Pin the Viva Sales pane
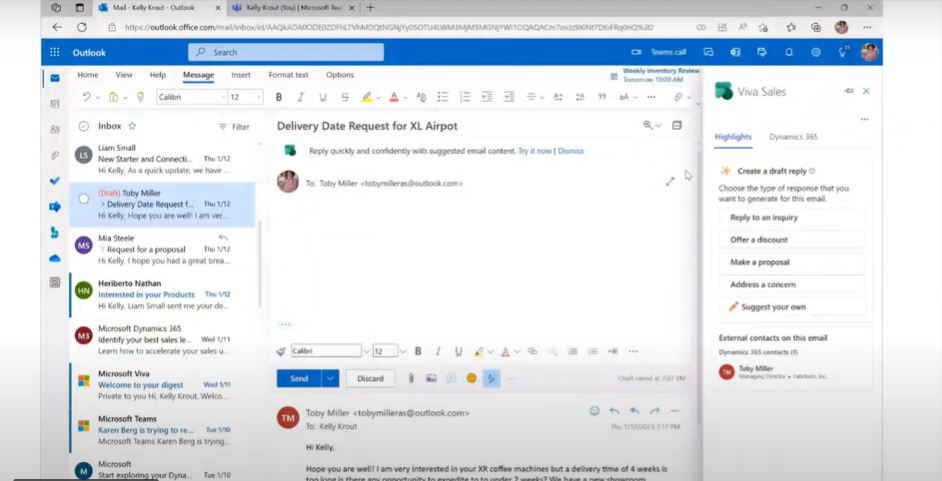942x481 pixels. point(848,91)
